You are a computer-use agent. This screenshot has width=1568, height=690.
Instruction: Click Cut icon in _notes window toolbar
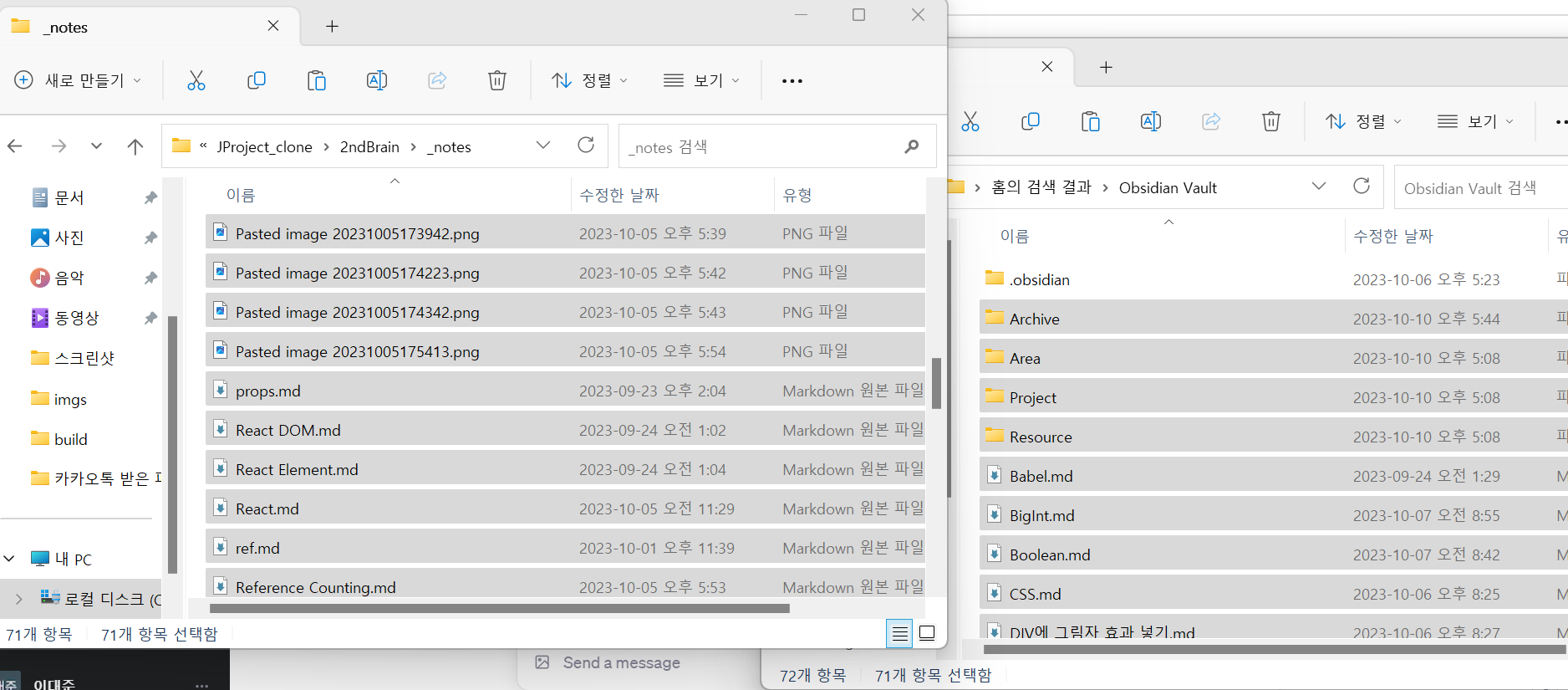coord(196,80)
